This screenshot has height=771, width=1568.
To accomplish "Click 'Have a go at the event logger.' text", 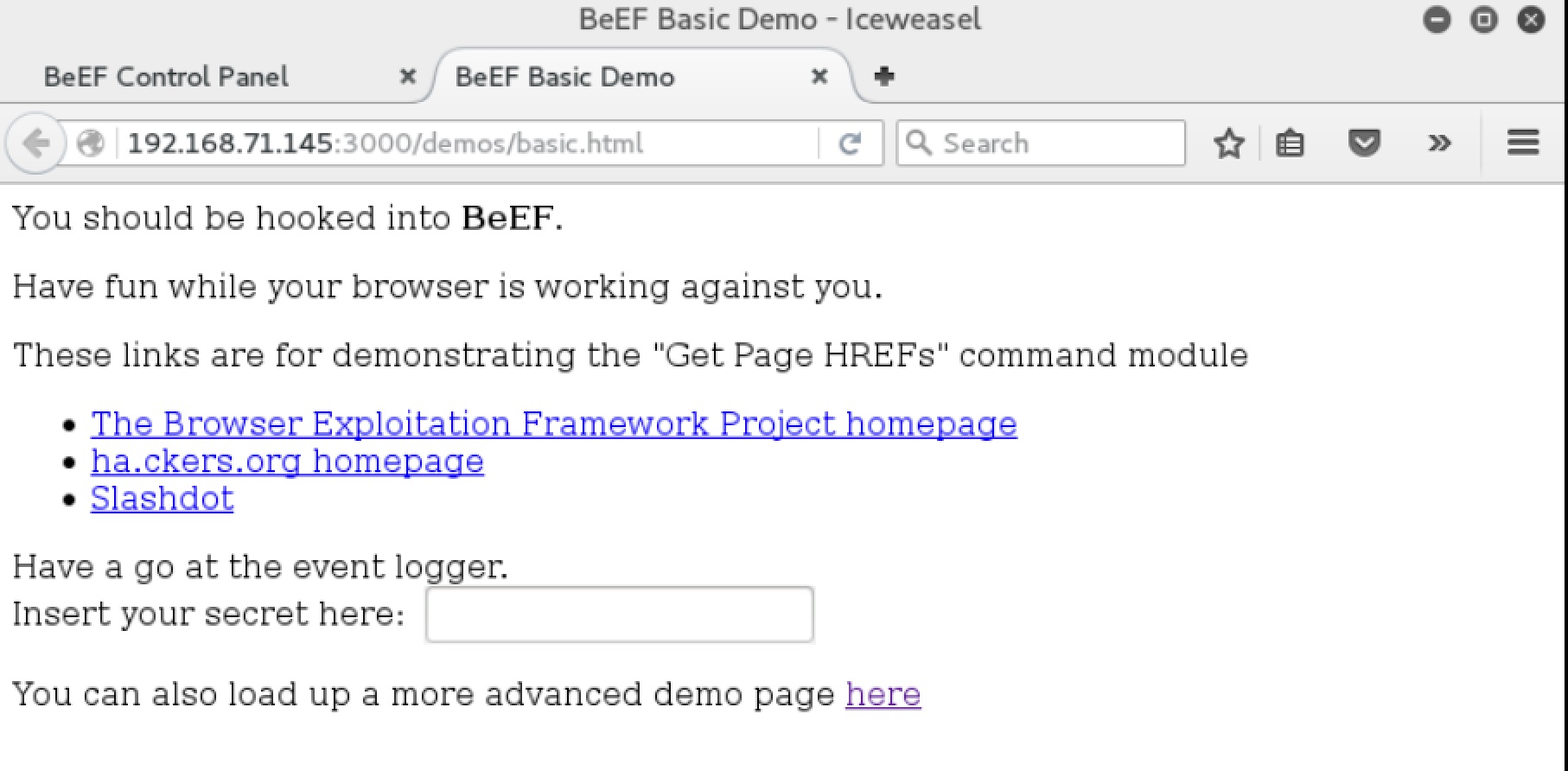I will [x=260, y=567].
